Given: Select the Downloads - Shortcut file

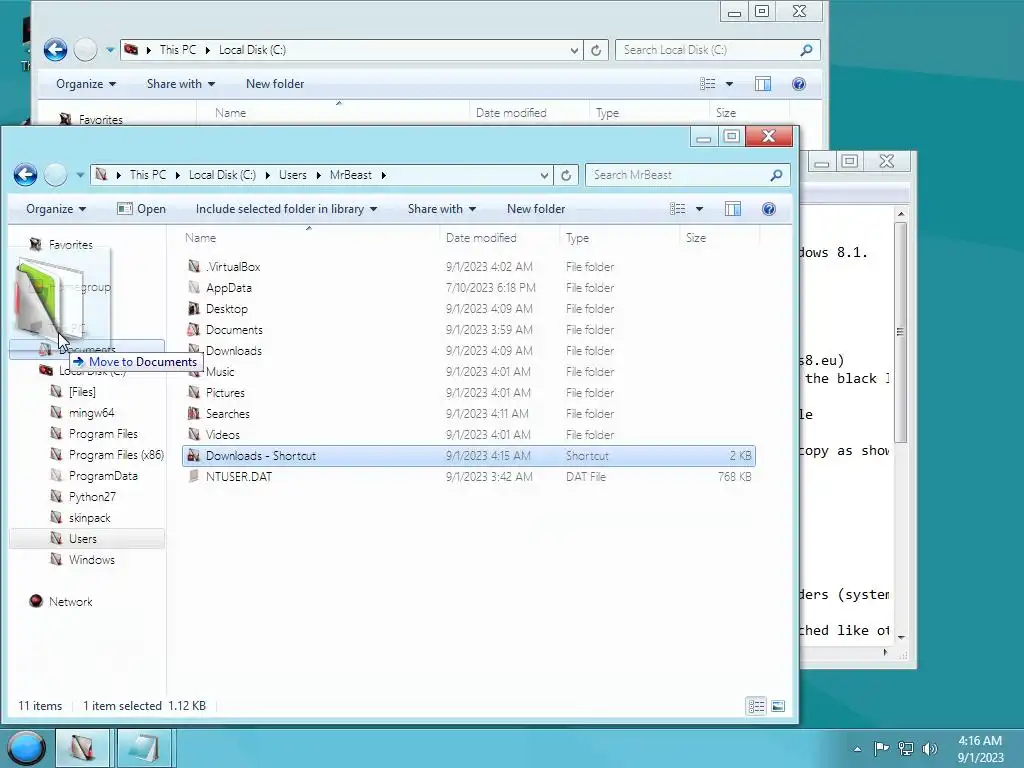Looking at the screenshot, I should 469,456.
